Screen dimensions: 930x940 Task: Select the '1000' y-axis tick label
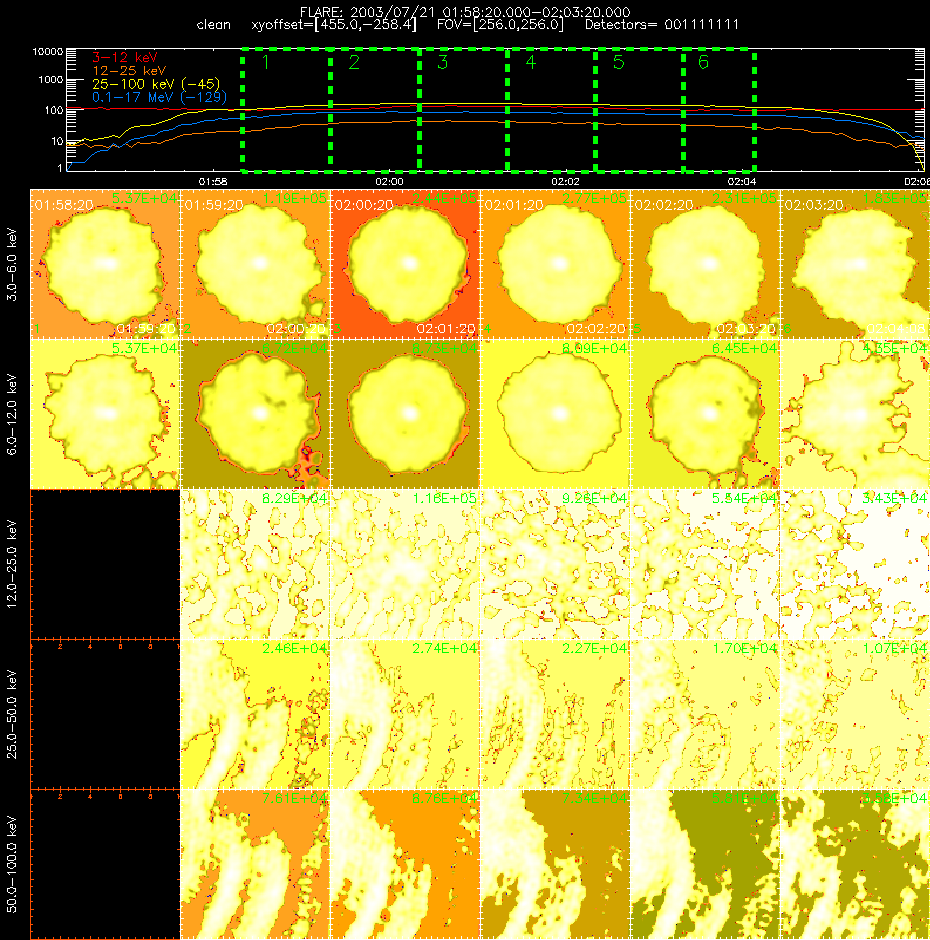click(50, 80)
